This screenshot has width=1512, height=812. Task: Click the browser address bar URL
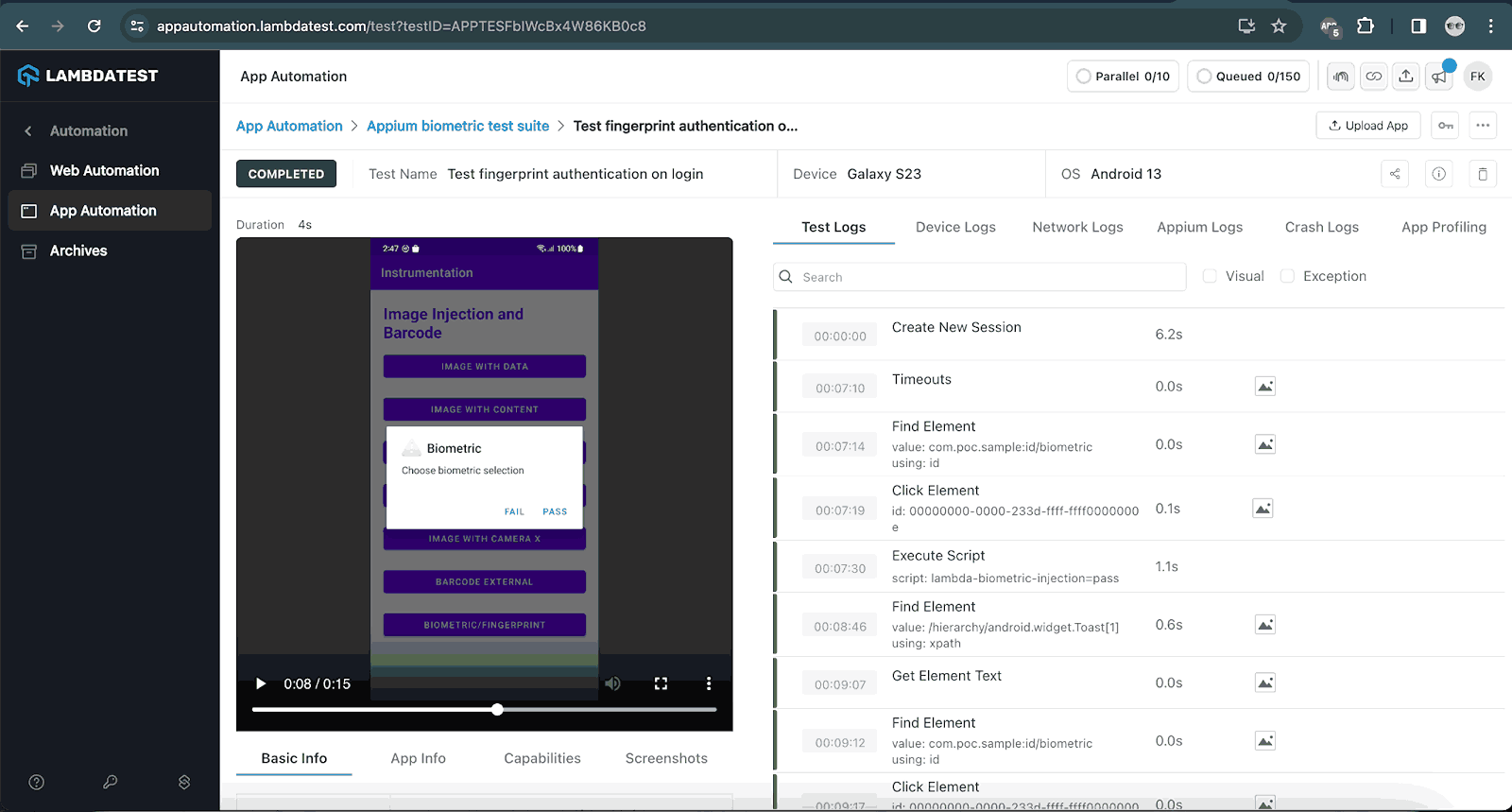(402, 26)
